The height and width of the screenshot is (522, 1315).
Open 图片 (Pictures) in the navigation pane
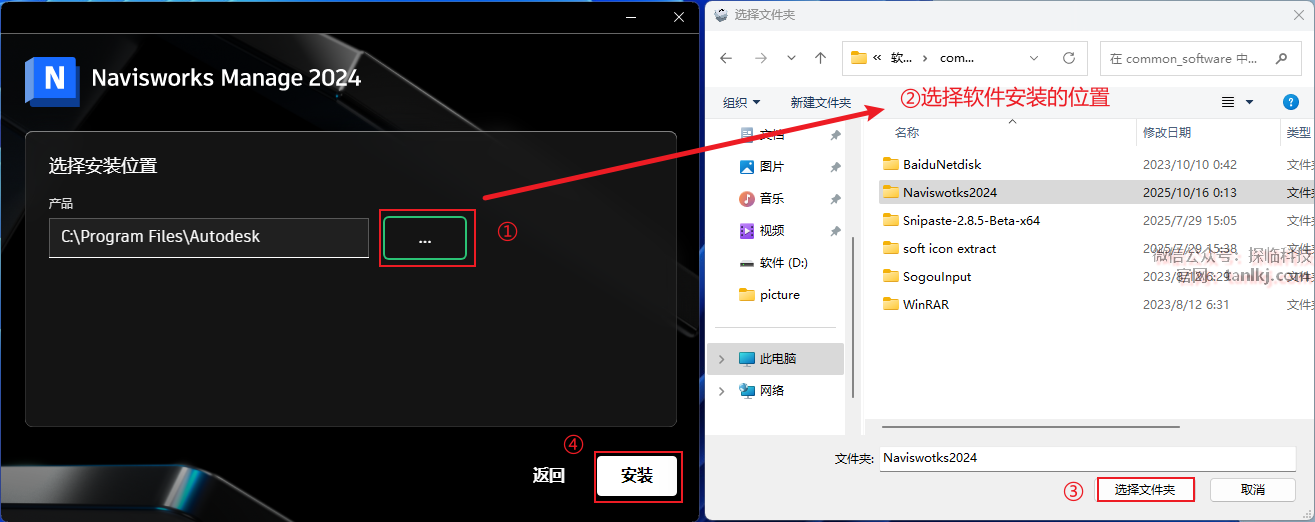click(772, 166)
